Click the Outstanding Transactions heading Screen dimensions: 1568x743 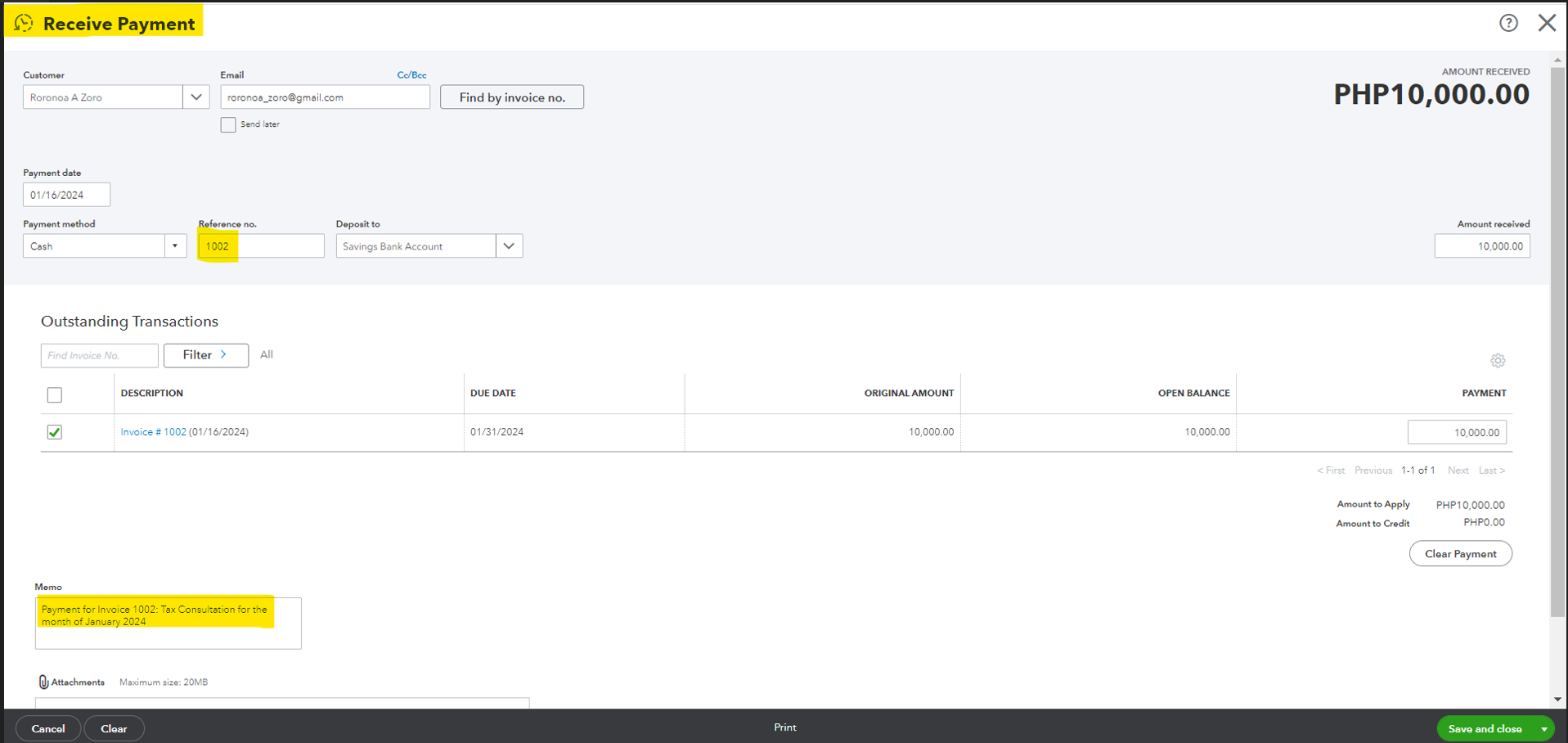click(129, 322)
